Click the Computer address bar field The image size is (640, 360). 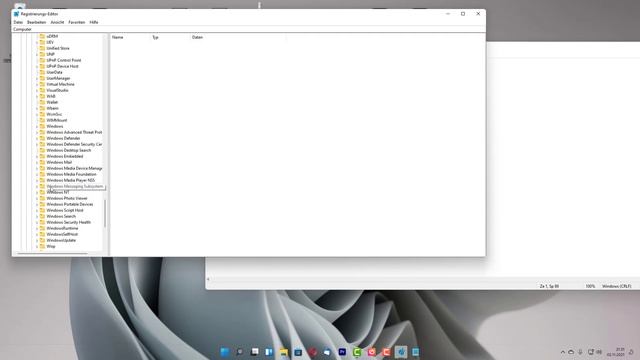[249, 29]
